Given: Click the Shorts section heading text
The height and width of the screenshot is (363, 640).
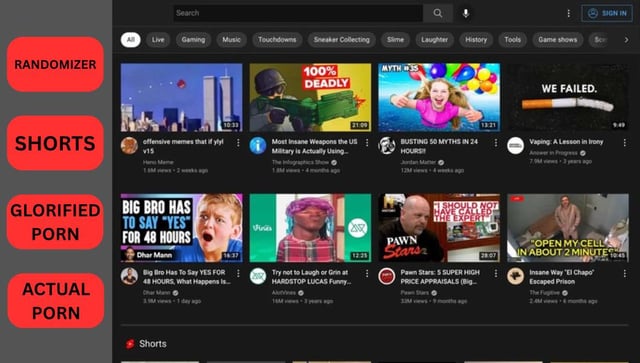Looking at the screenshot, I should coord(153,344).
